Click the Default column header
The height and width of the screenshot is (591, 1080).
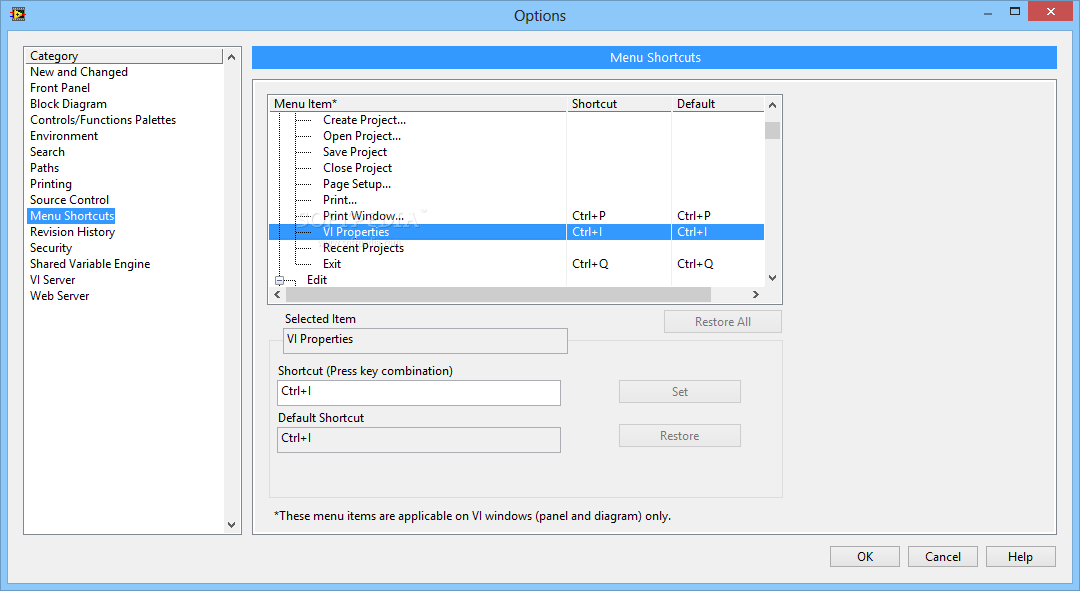pos(718,103)
